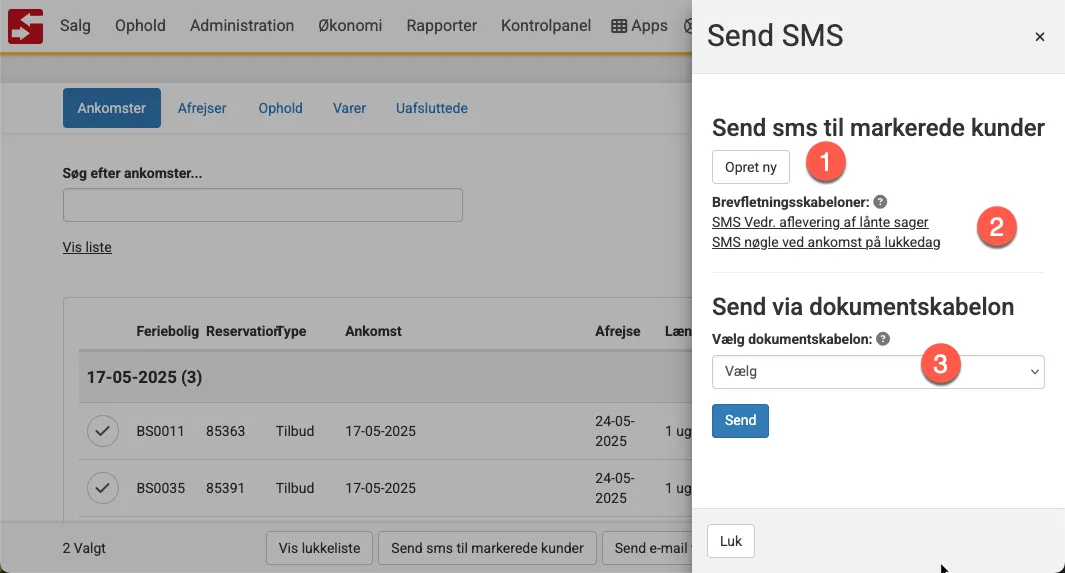Open the Apps grid menu

click(x=639, y=26)
